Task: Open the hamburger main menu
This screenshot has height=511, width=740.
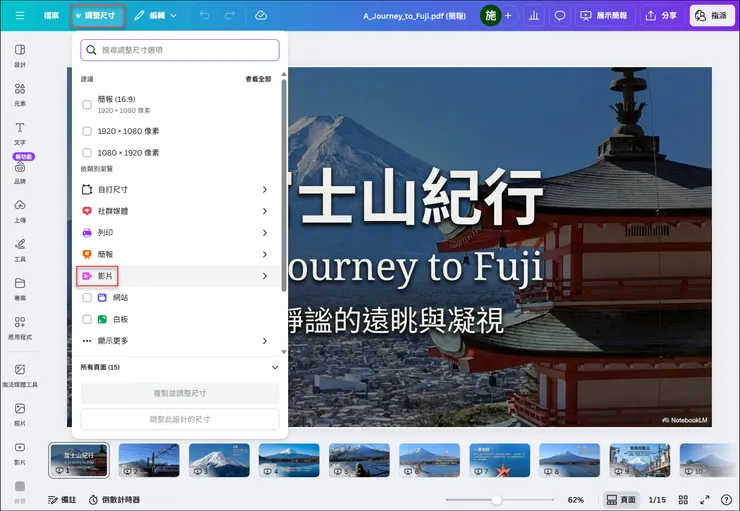Action: pos(20,16)
